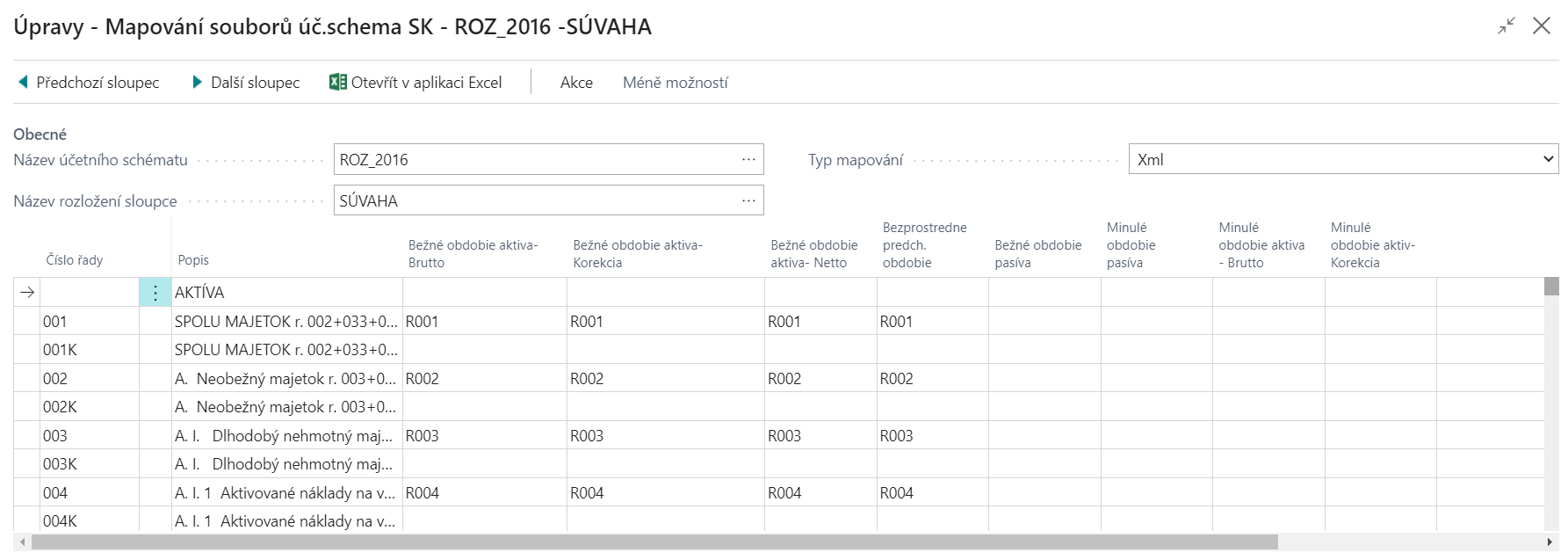This screenshot has height=560, width=1568.
Task: Click Otevřít v aplikaci Excel
Action: (426, 83)
